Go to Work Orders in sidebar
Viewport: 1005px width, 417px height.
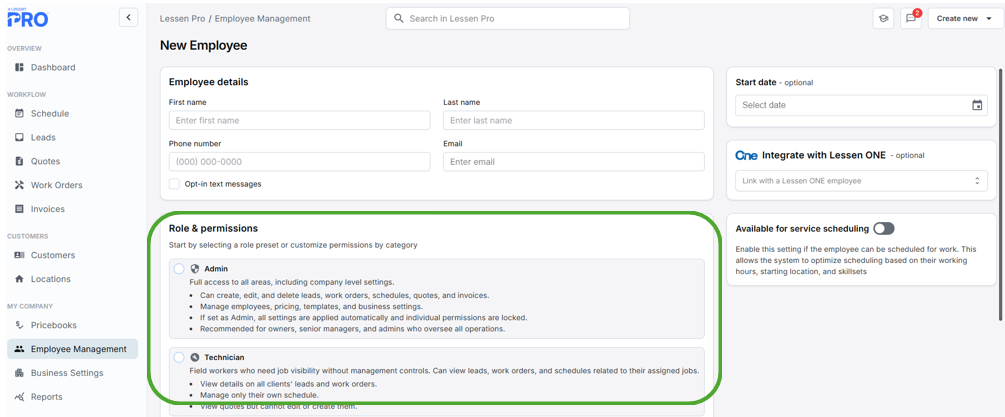pos(56,185)
